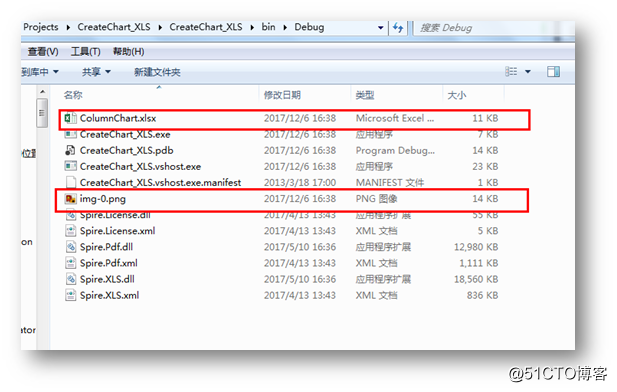Click the 1,111 KB size value

pyautogui.click(x=479, y=263)
